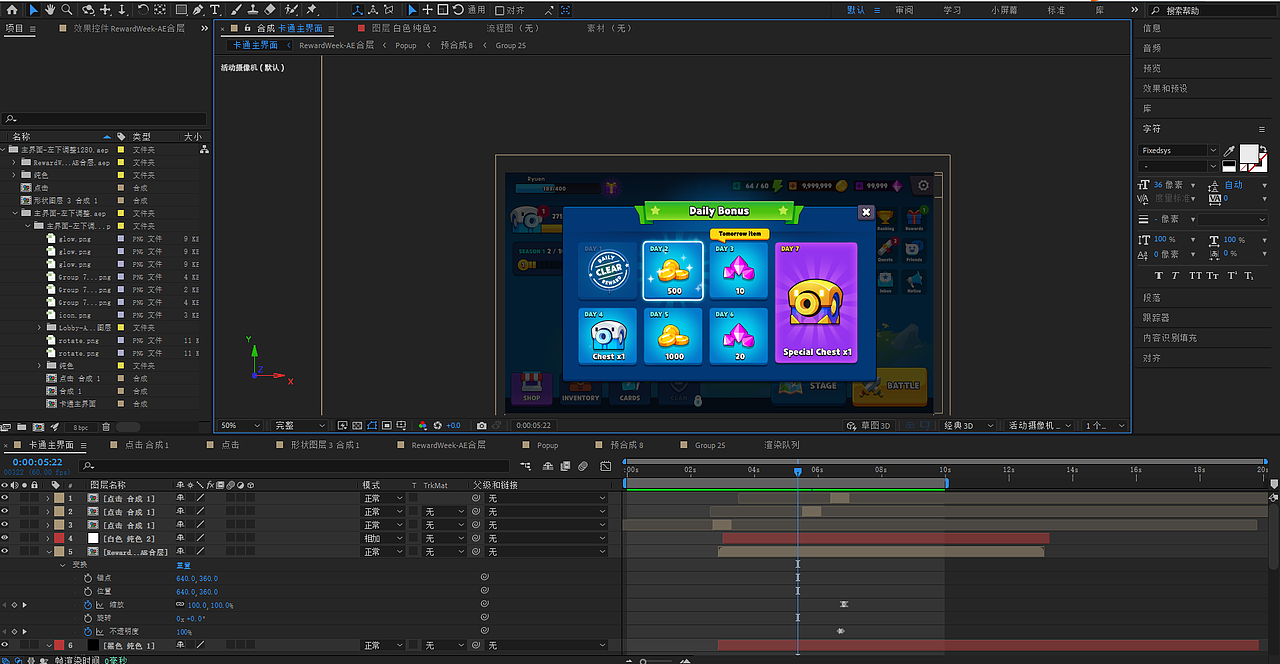This screenshot has width=1280, height=664.
Task: Select the Eraser tool
Action: pos(270,9)
